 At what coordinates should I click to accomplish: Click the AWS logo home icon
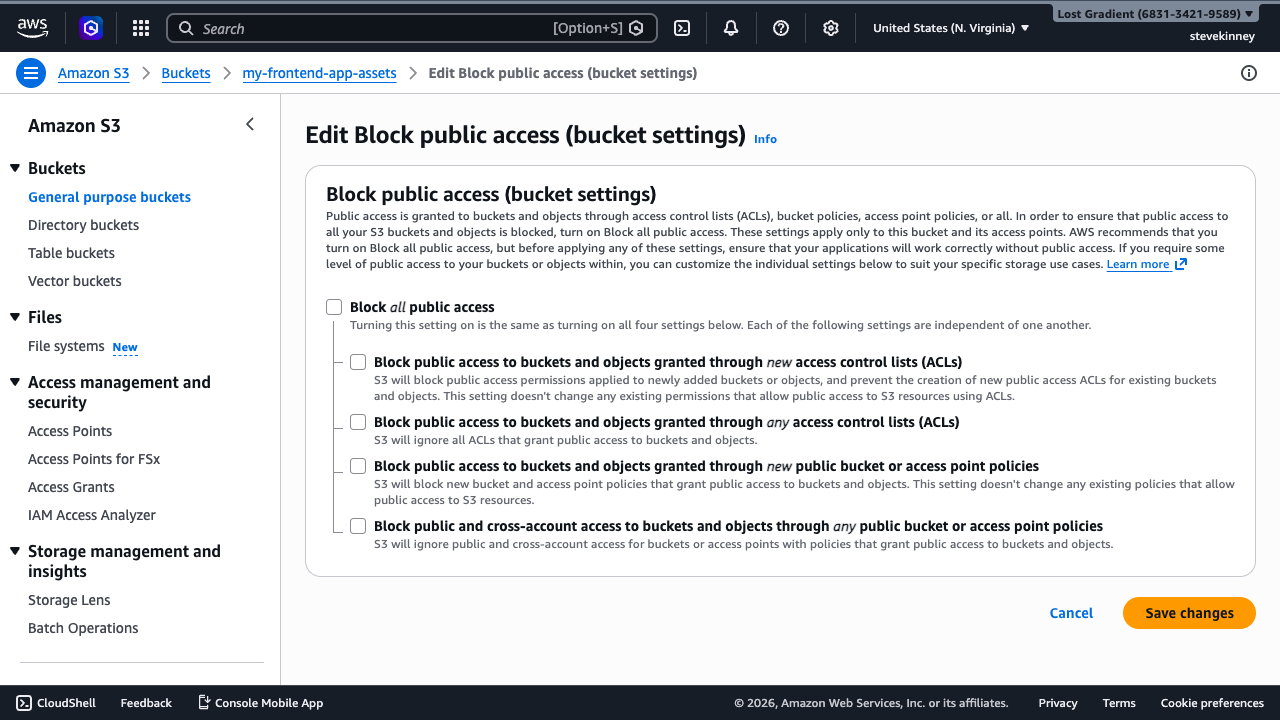[x=32, y=28]
